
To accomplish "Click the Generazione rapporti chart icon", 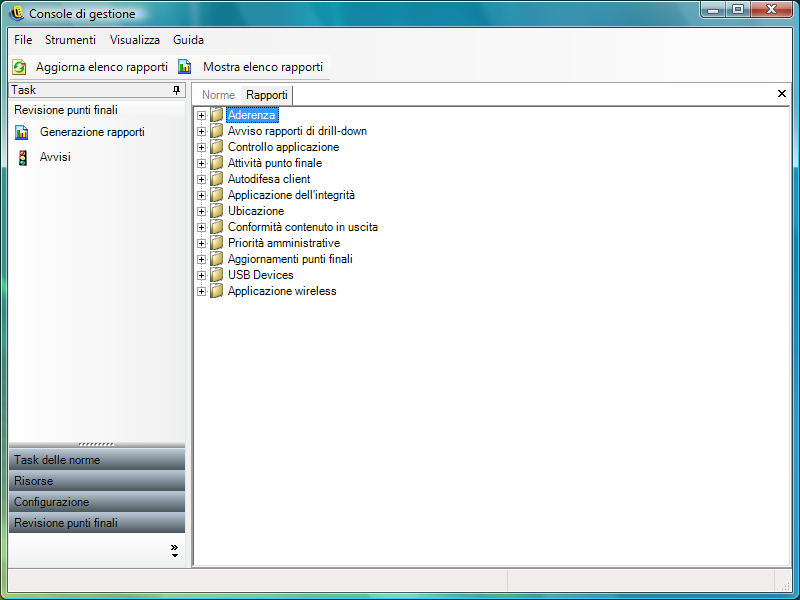I will click(21, 132).
